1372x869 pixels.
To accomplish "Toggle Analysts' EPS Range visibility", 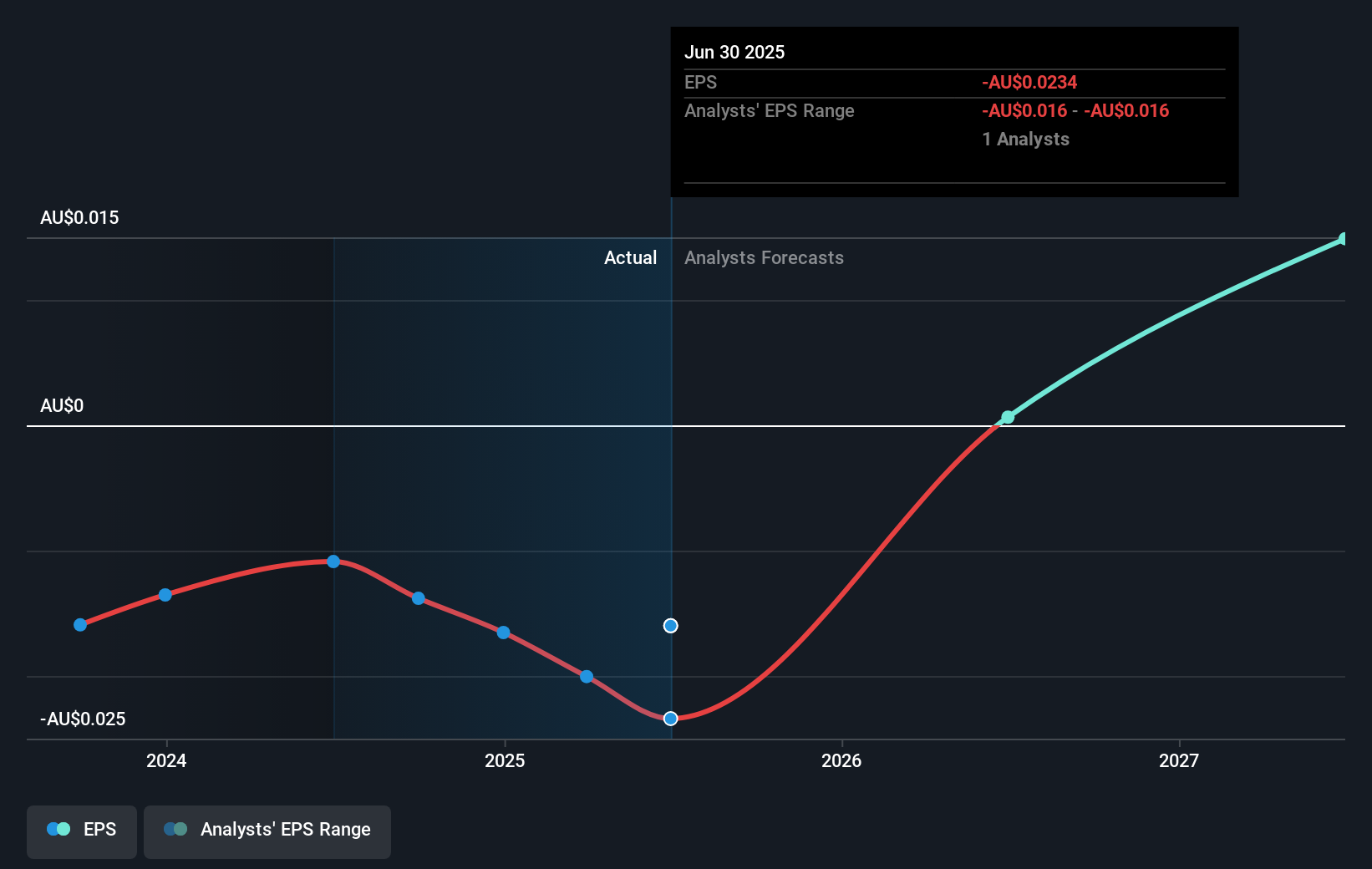I will pos(267,830).
